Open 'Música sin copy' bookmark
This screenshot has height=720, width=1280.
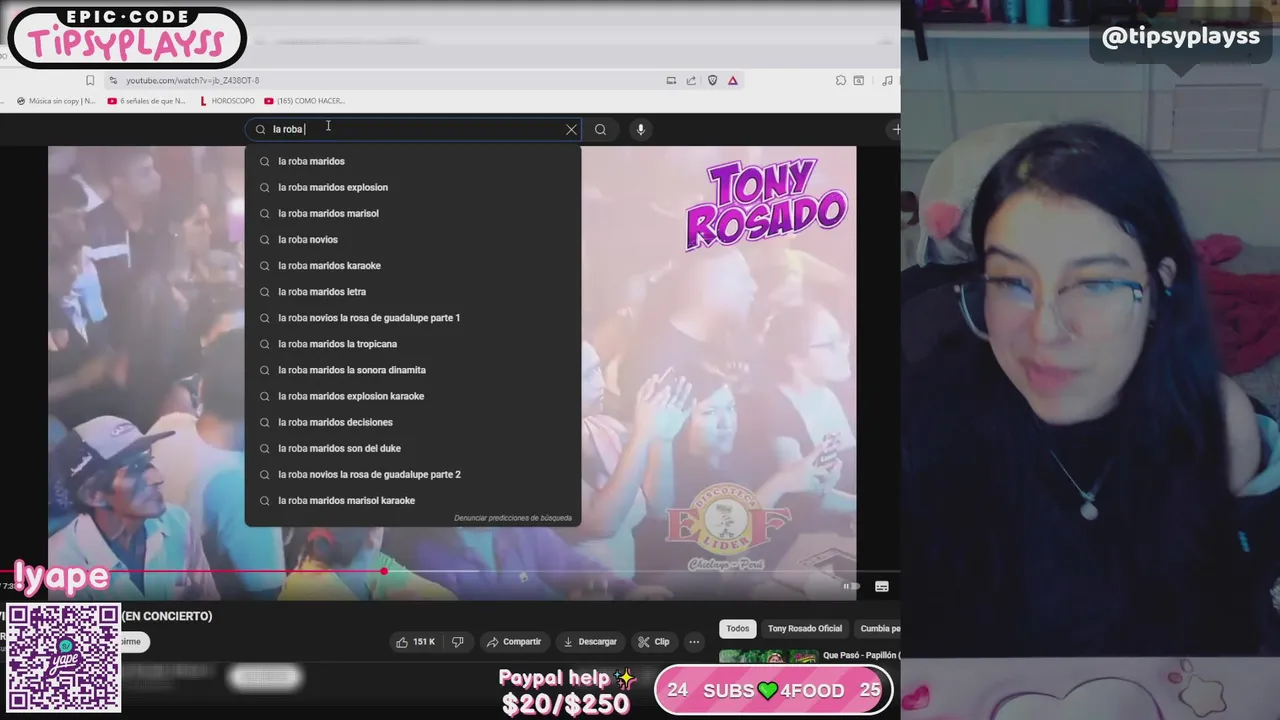point(56,101)
